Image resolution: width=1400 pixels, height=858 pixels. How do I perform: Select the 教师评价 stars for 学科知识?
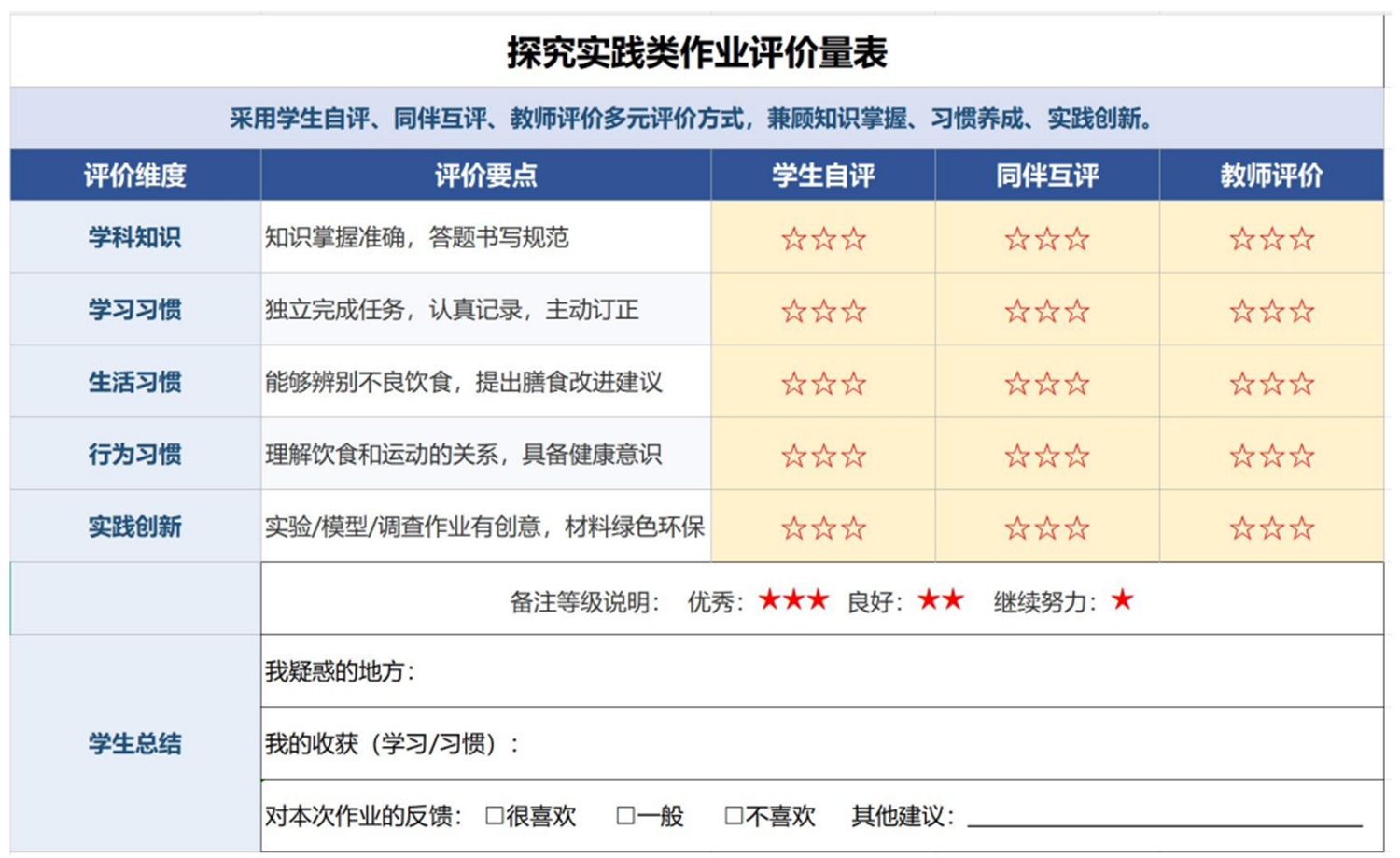[1271, 239]
